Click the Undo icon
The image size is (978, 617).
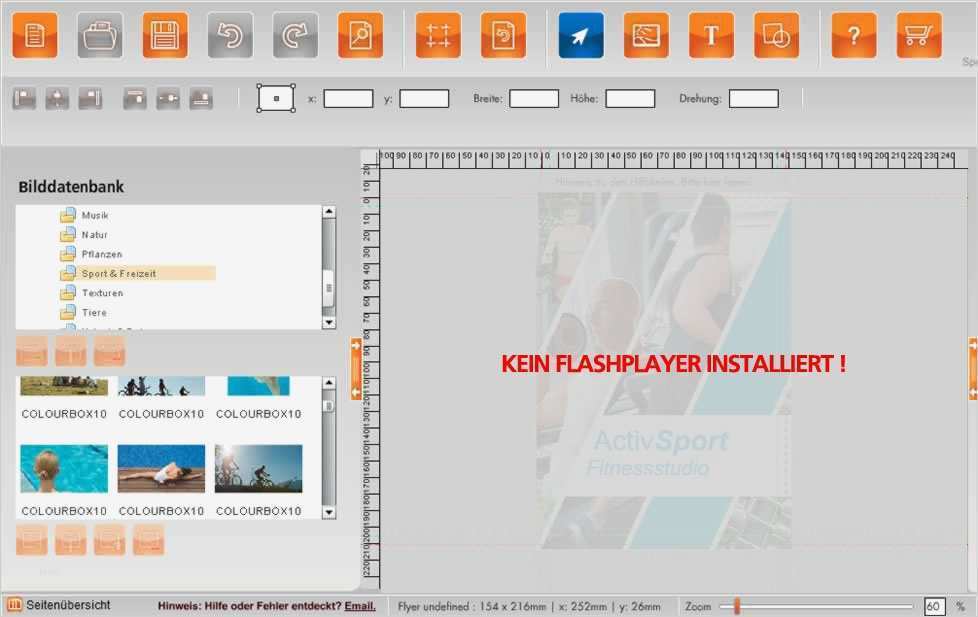(x=228, y=34)
